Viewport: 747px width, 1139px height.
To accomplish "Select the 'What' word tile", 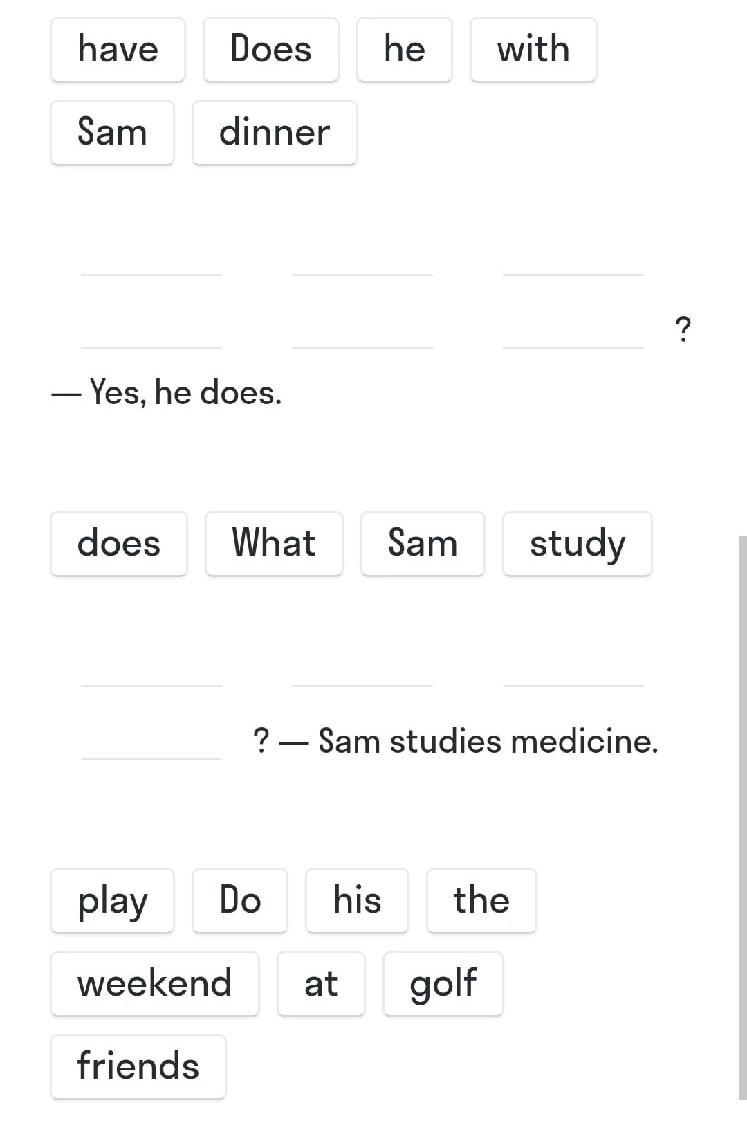I will point(274,543).
